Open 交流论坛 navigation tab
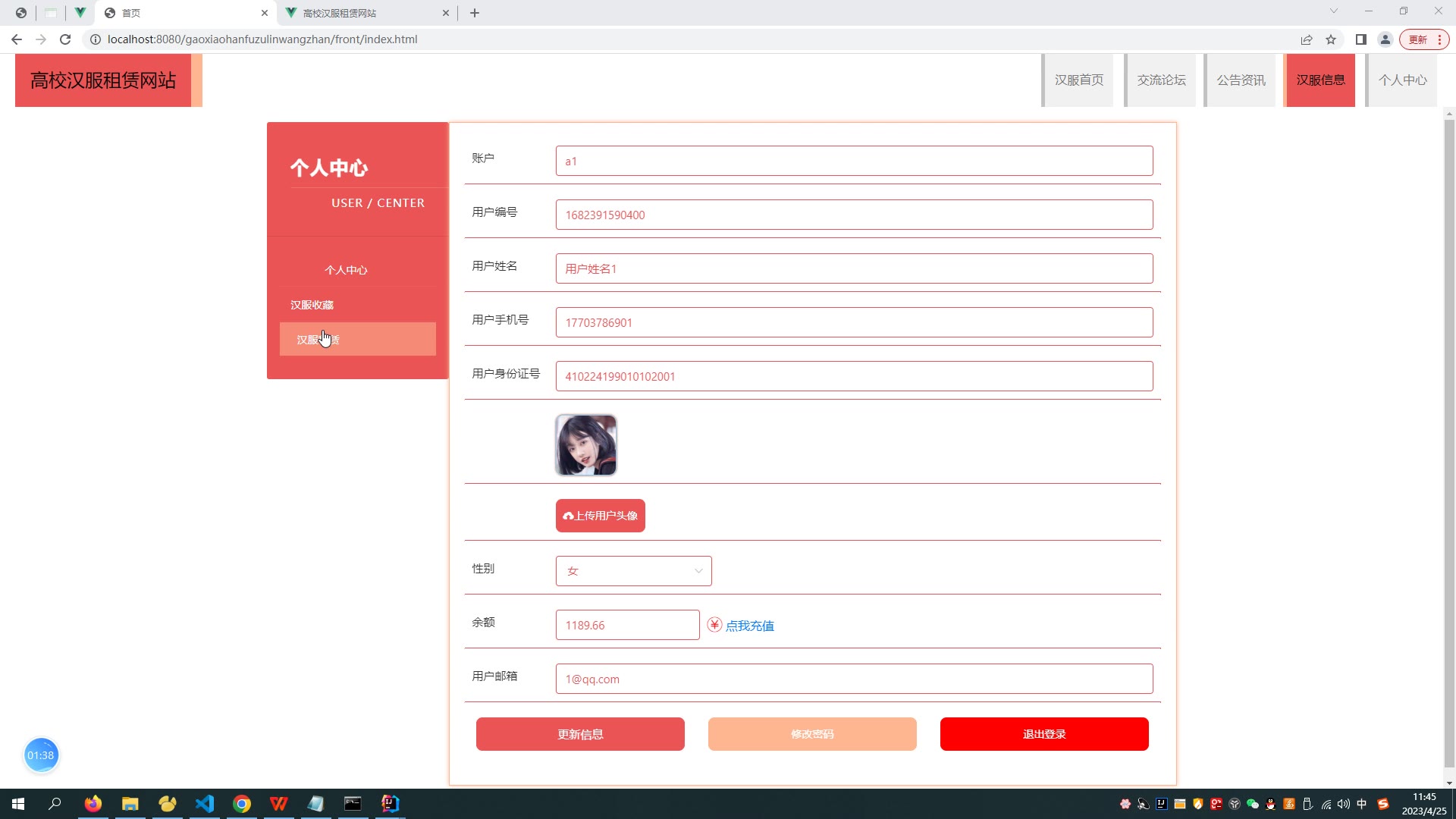1456x819 pixels. tap(1161, 80)
